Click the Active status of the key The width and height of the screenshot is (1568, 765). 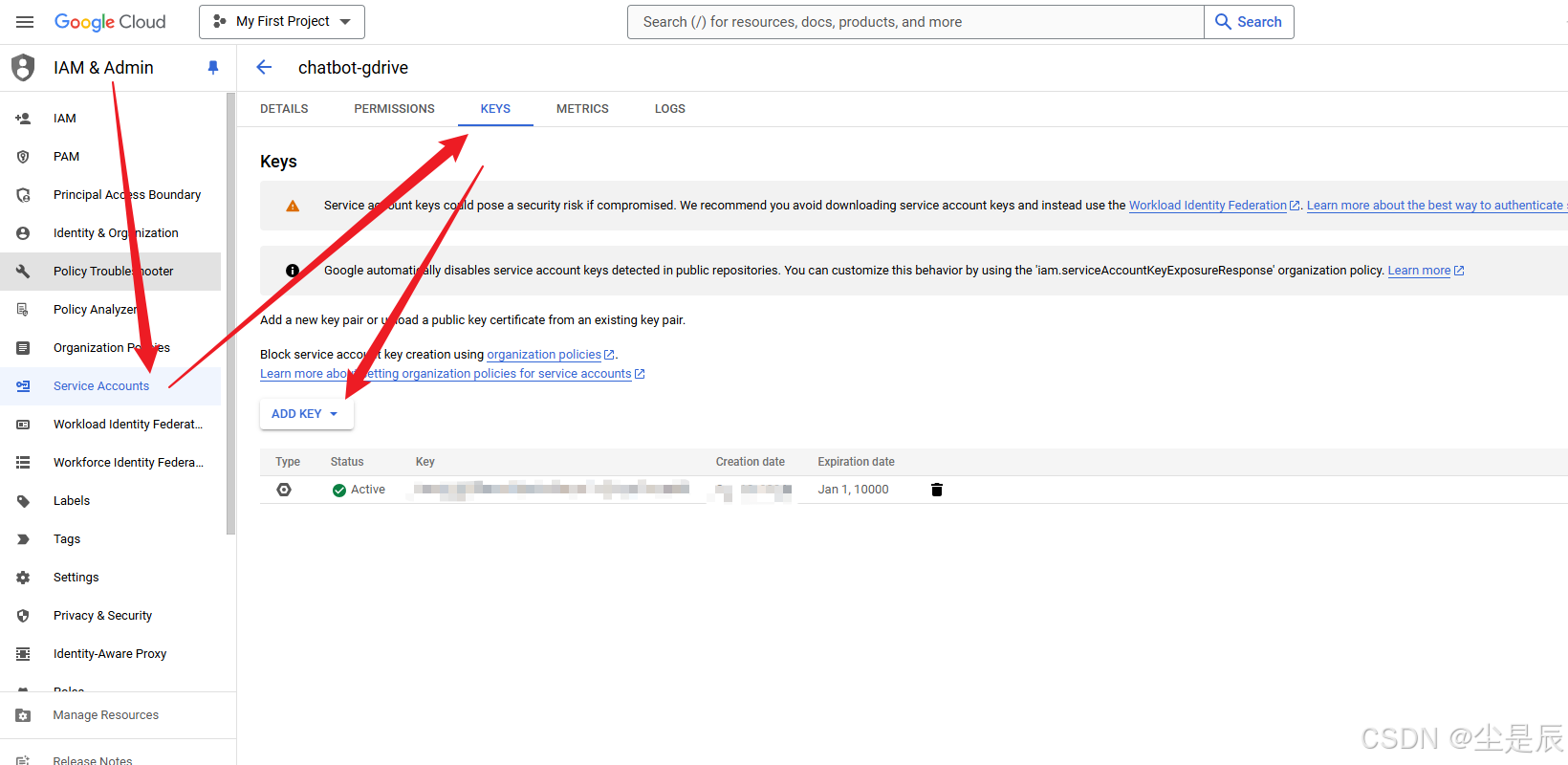point(359,490)
